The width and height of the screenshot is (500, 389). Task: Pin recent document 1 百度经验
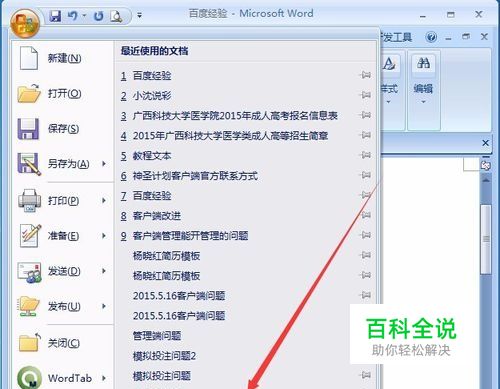click(366, 75)
